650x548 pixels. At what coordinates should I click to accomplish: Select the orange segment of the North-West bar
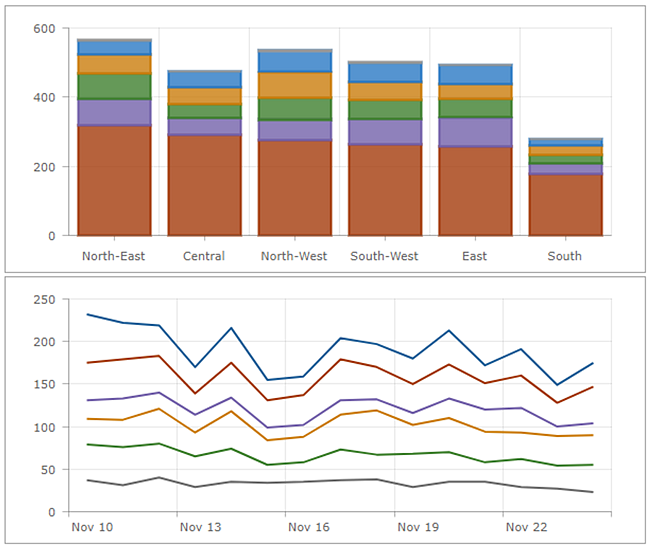point(294,85)
